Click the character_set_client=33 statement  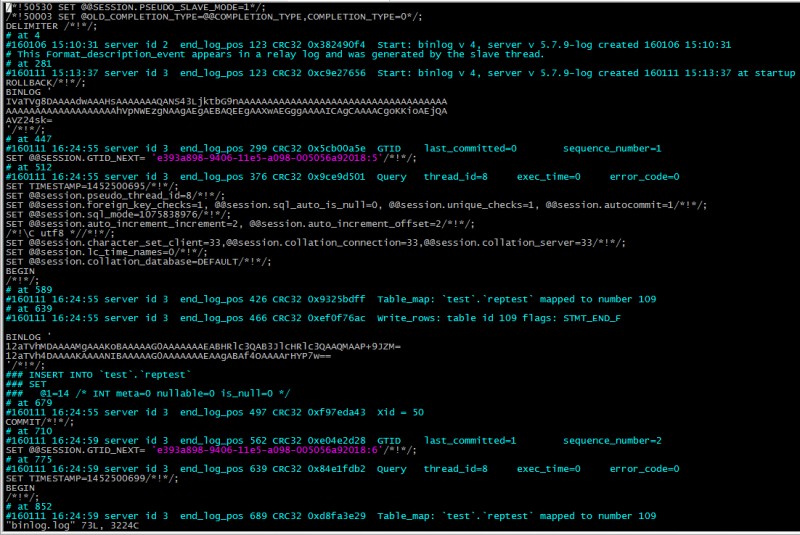(315, 243)
